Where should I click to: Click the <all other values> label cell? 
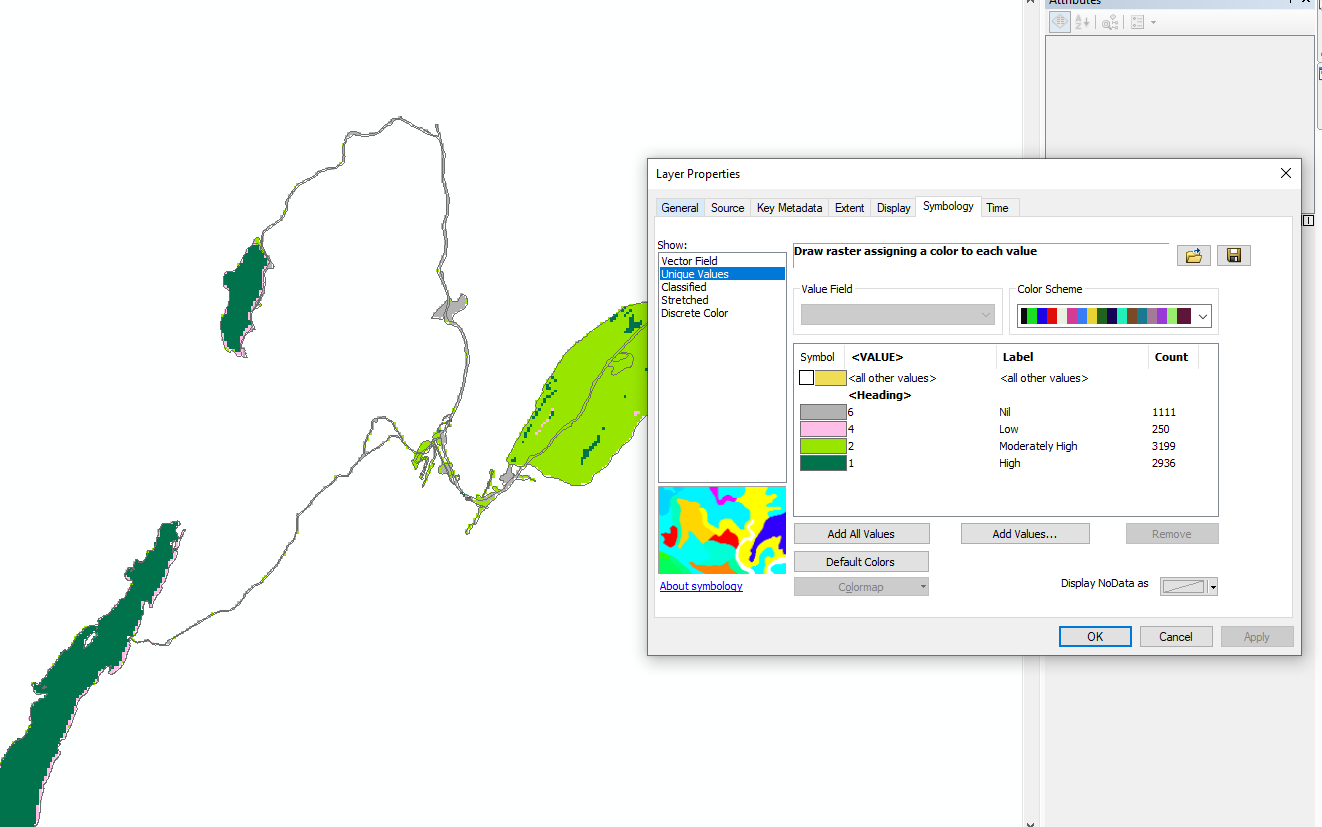[x=1044, y=378]
